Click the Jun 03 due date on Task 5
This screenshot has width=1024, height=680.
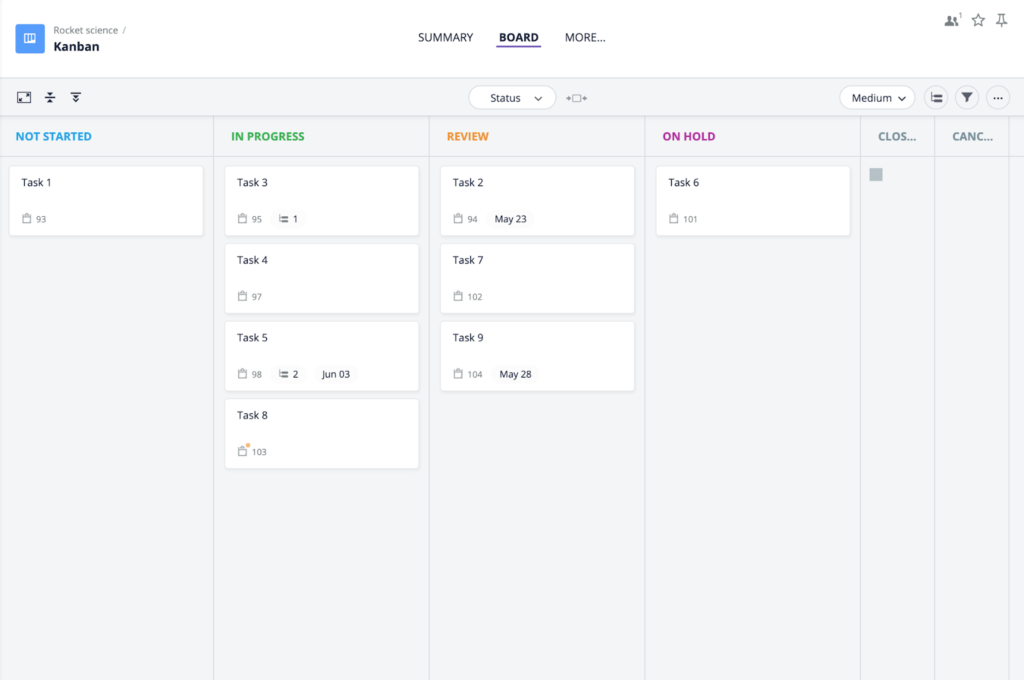click(x=335, y=373)
